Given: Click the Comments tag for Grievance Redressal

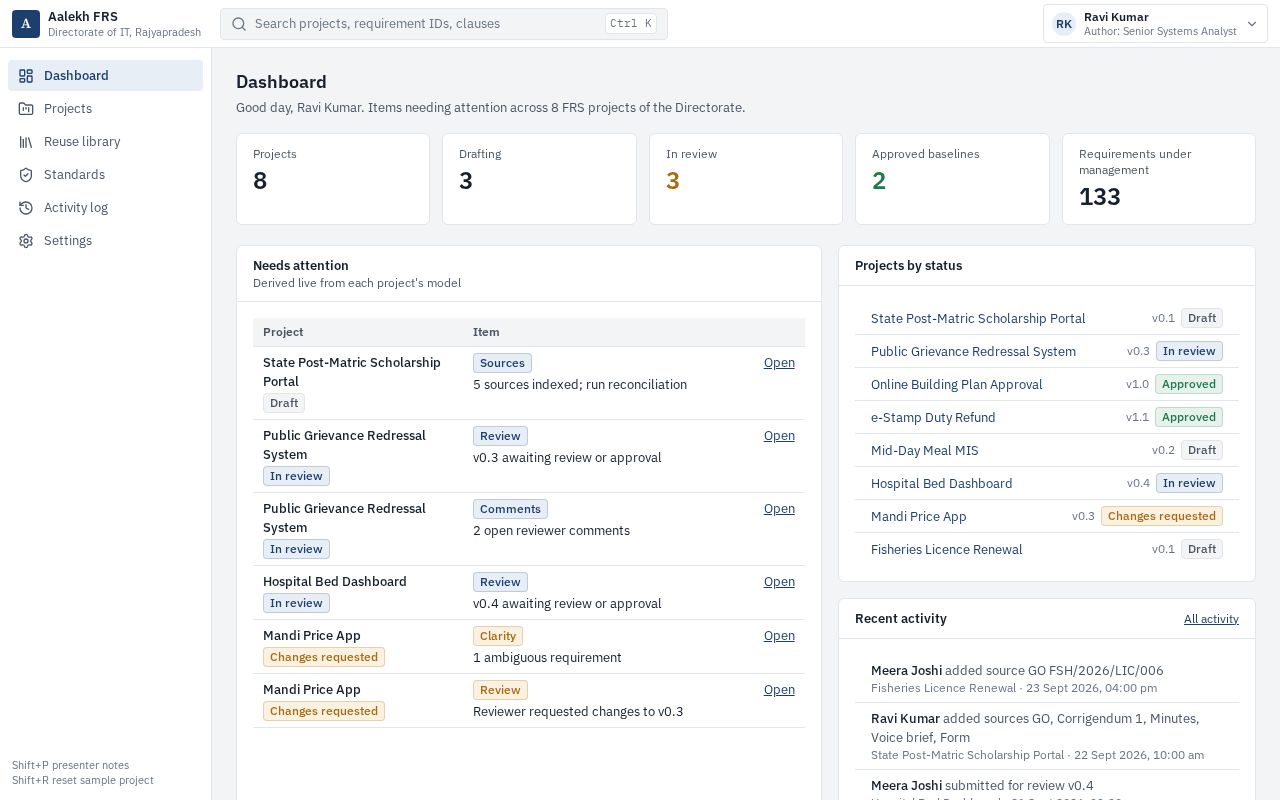Looking at the screenshot, I should (510, 510).
